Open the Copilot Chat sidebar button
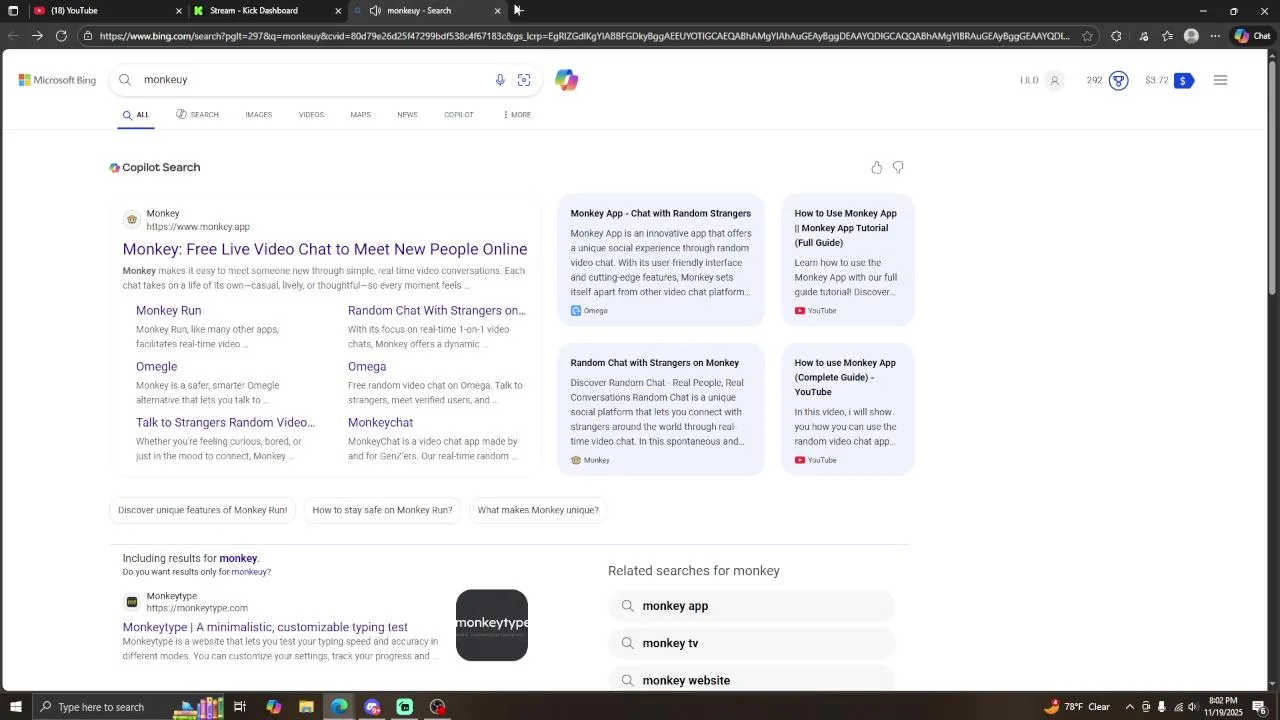The height and width of the screenshot is (720, 1280). (x=1252, y=36)
